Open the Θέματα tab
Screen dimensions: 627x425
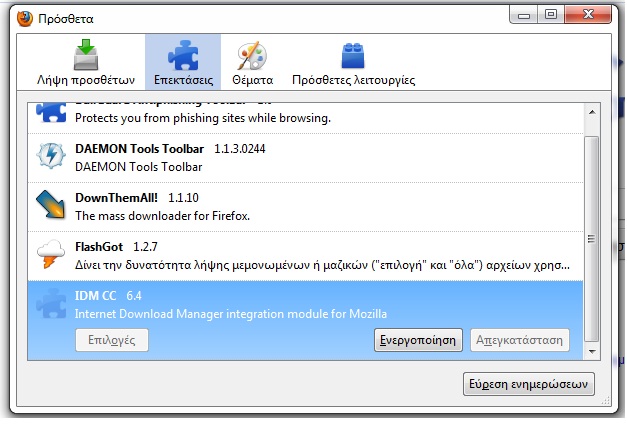pos(252,62)
